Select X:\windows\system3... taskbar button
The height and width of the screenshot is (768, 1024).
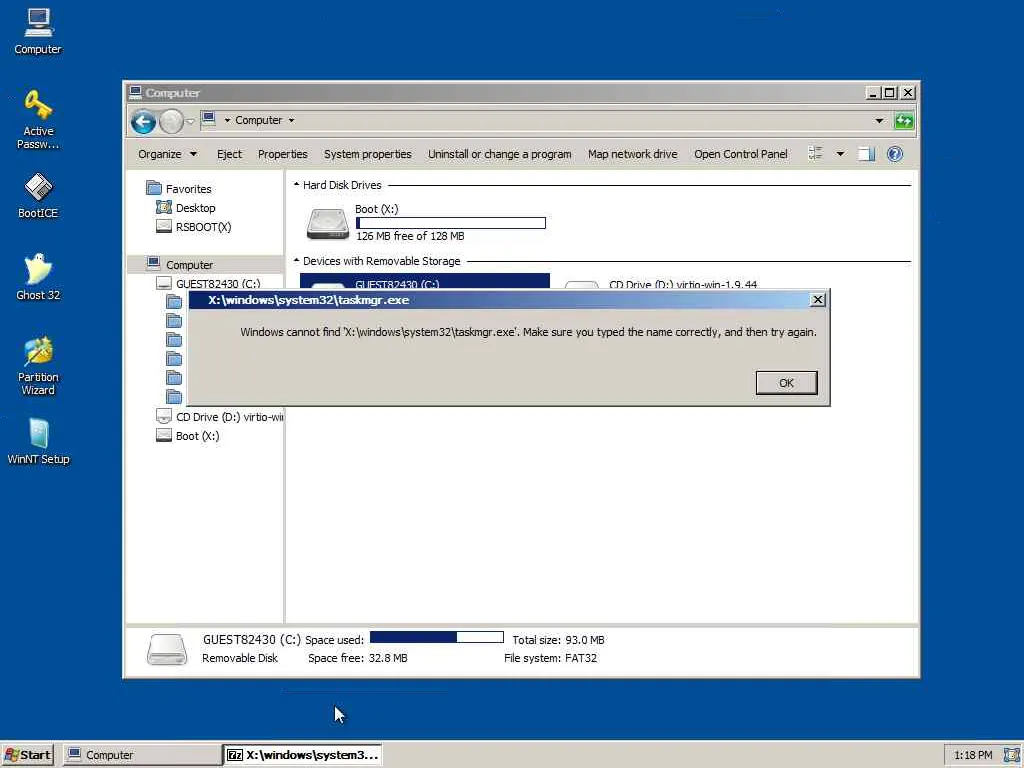(302, 755)
